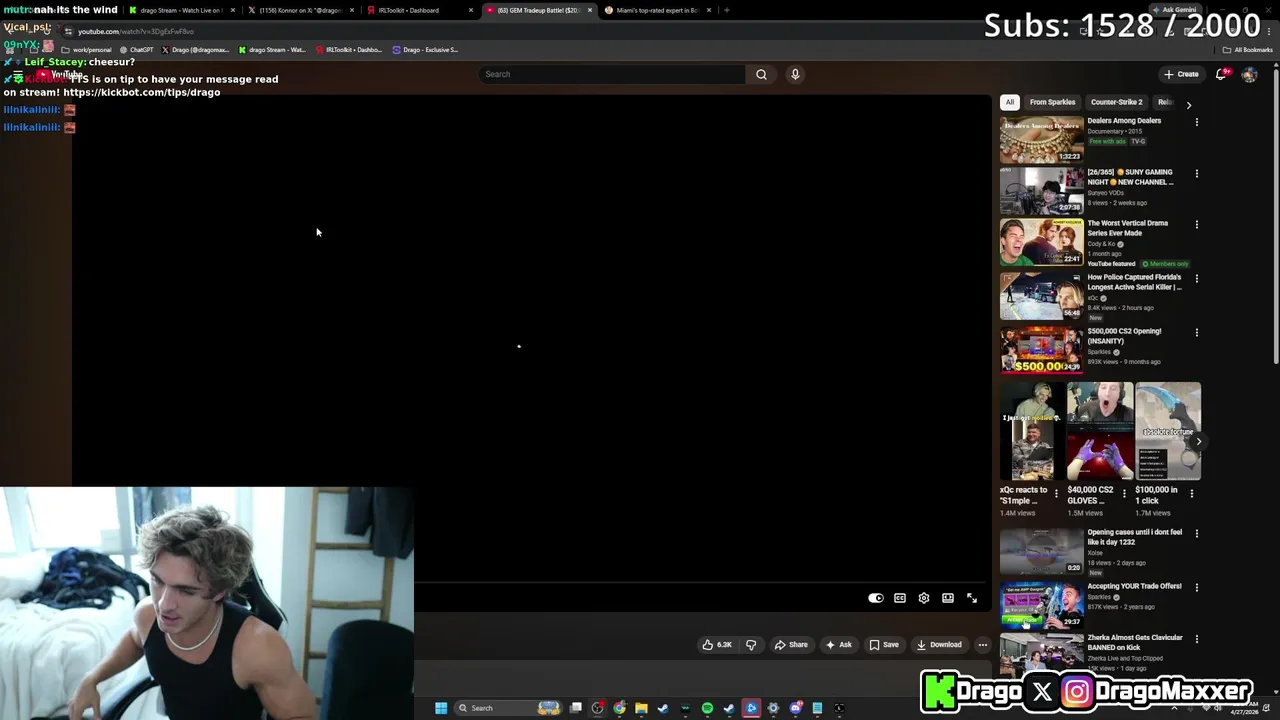Open Drago - Exclusive bookmark

[x=425, y=50]
